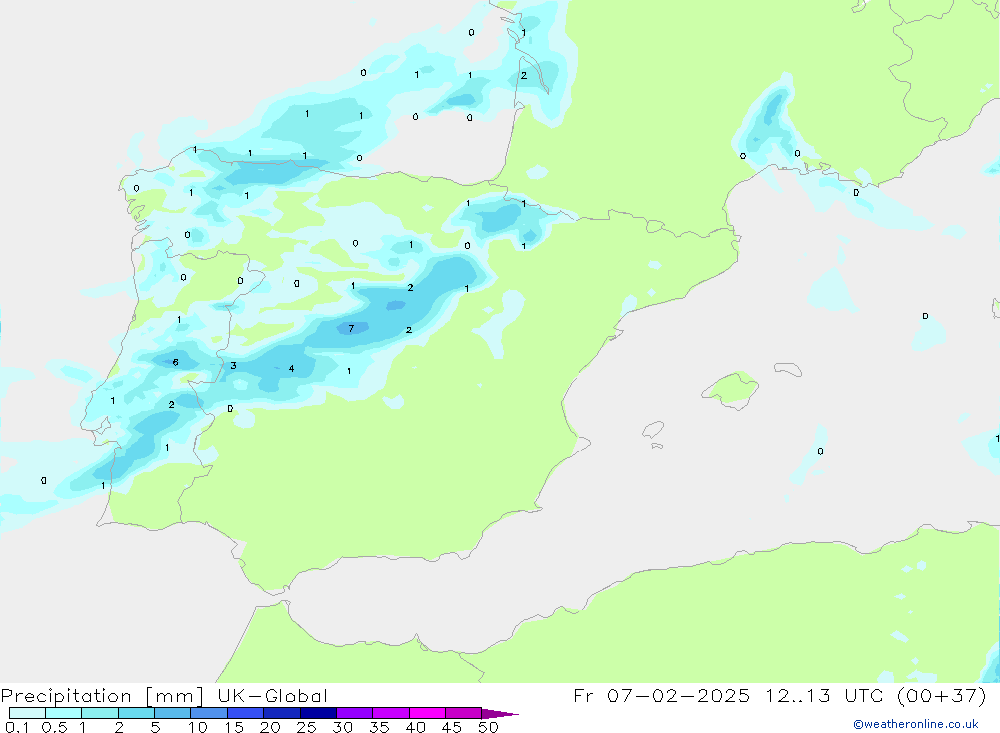
Task: Click the 25 legend scale label
Action: [x=307, y=727]
